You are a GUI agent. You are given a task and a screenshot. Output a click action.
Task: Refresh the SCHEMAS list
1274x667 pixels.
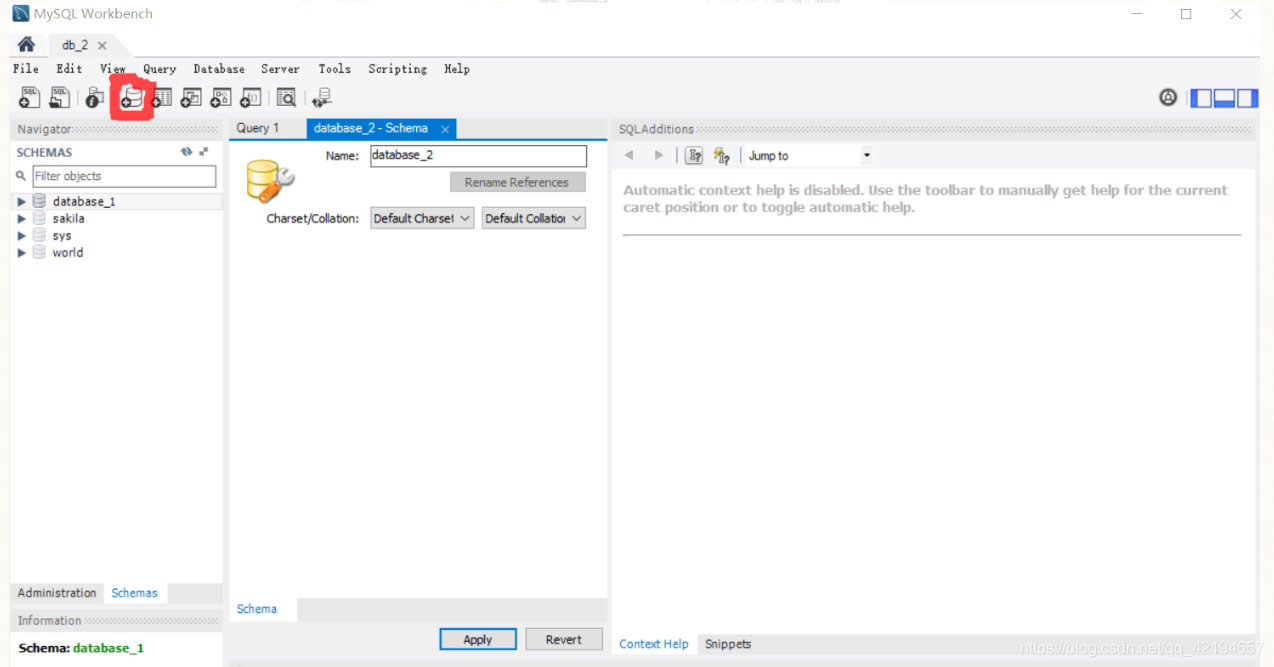(186, 152)
